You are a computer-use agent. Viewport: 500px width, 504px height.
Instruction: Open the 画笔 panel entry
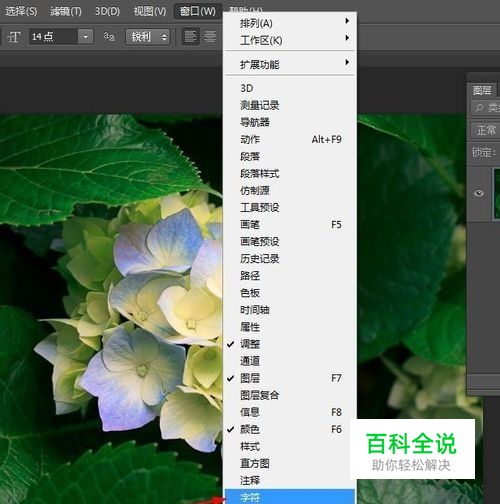(290, 225)
